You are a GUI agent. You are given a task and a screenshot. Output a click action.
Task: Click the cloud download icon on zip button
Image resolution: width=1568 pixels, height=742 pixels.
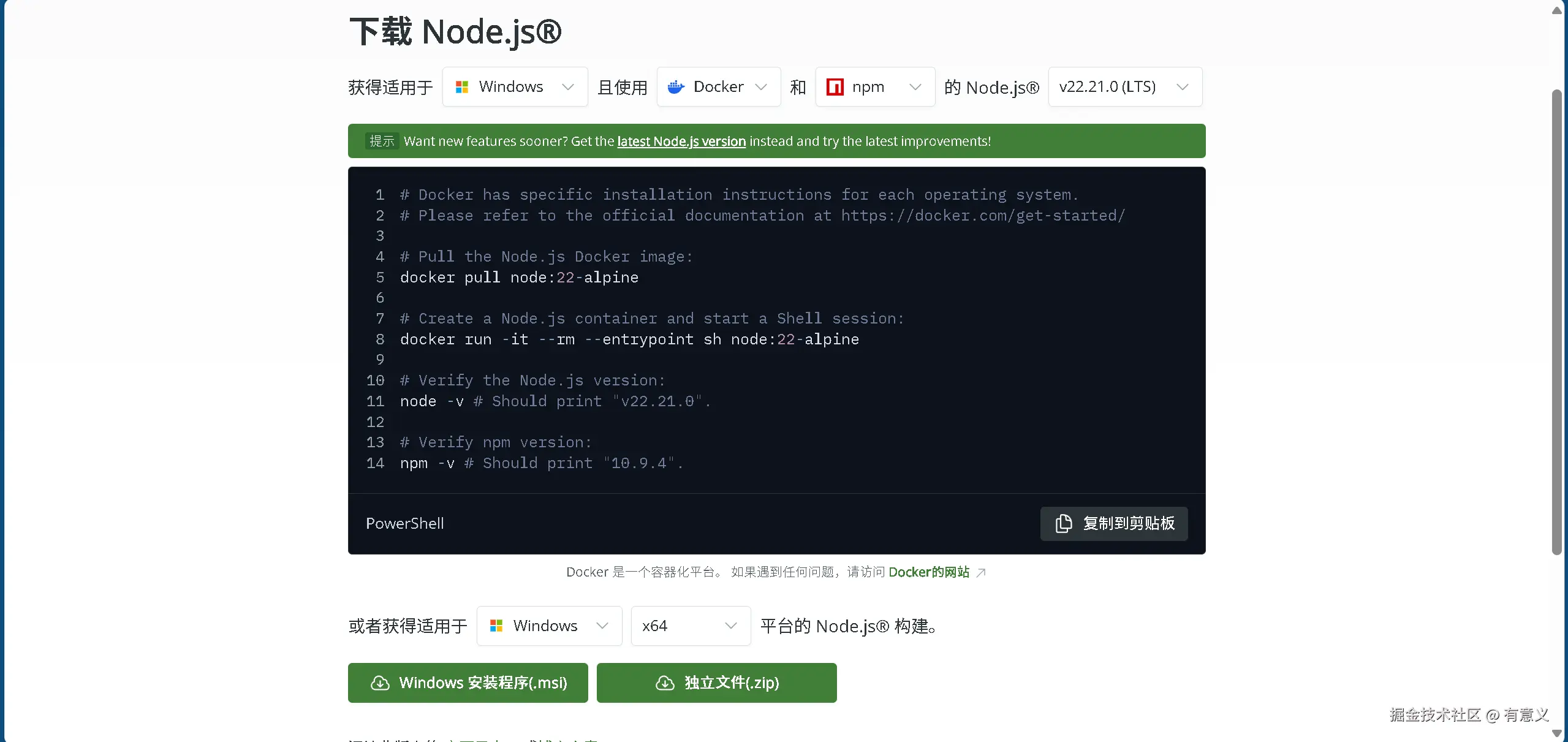(665, 683)
